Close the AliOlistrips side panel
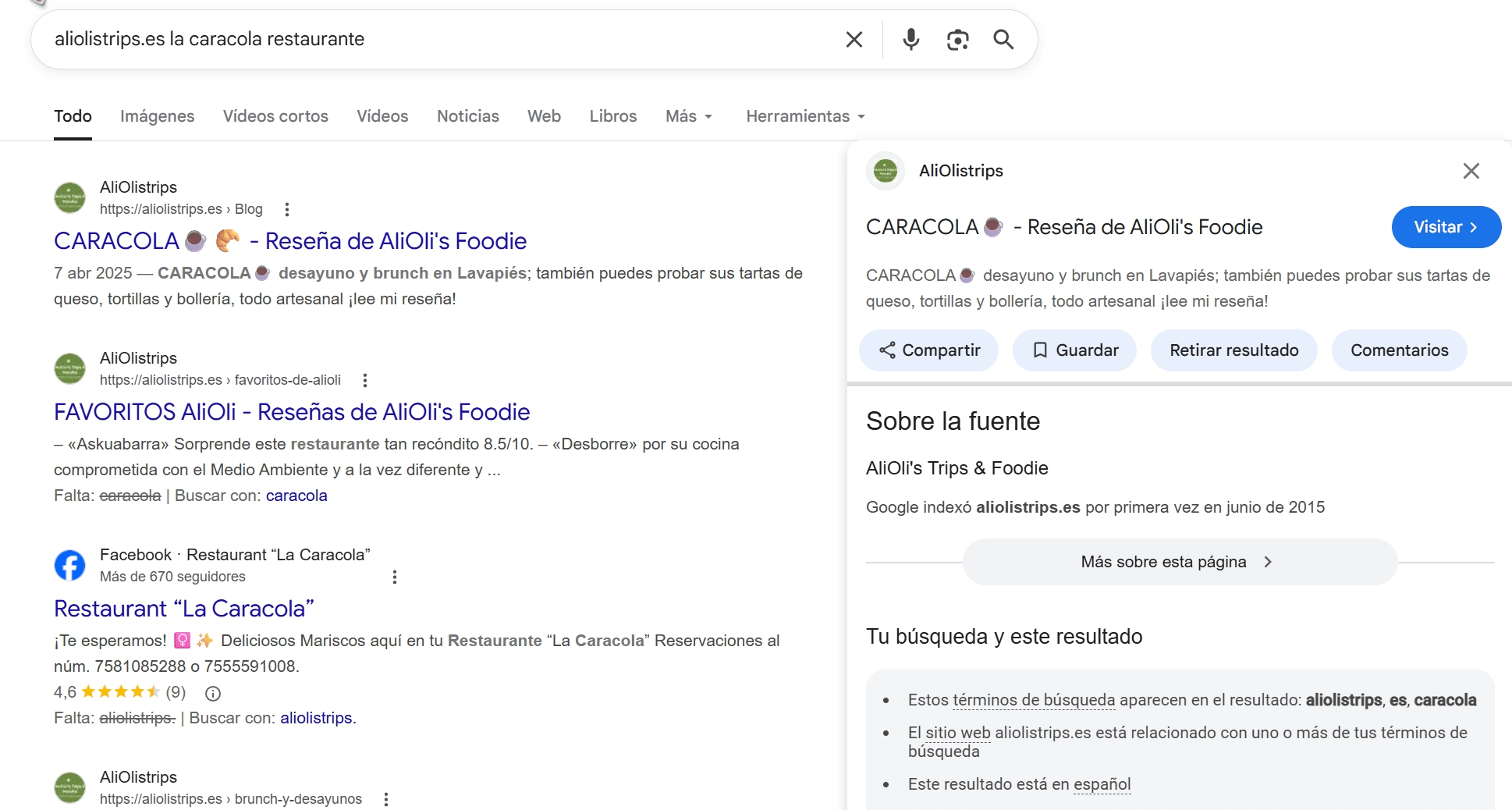 click(1471, 171)
